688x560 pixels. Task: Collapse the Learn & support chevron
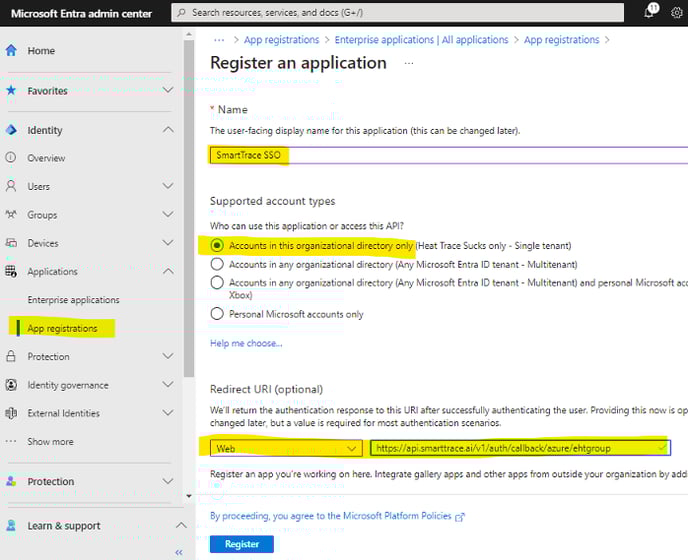[x=181, y=525]
